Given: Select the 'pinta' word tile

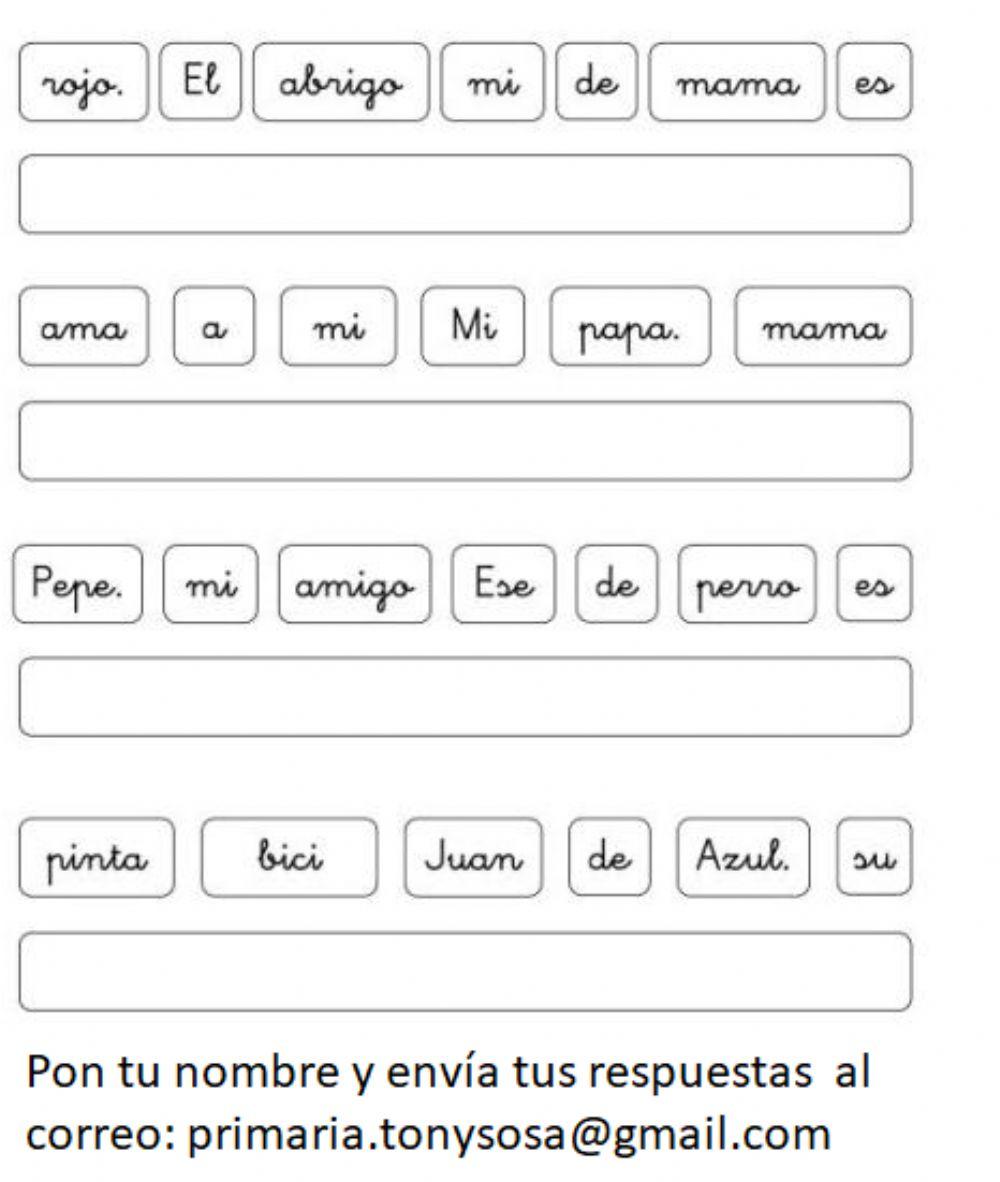Looking at the screenshot, I should tap(96, 858).
